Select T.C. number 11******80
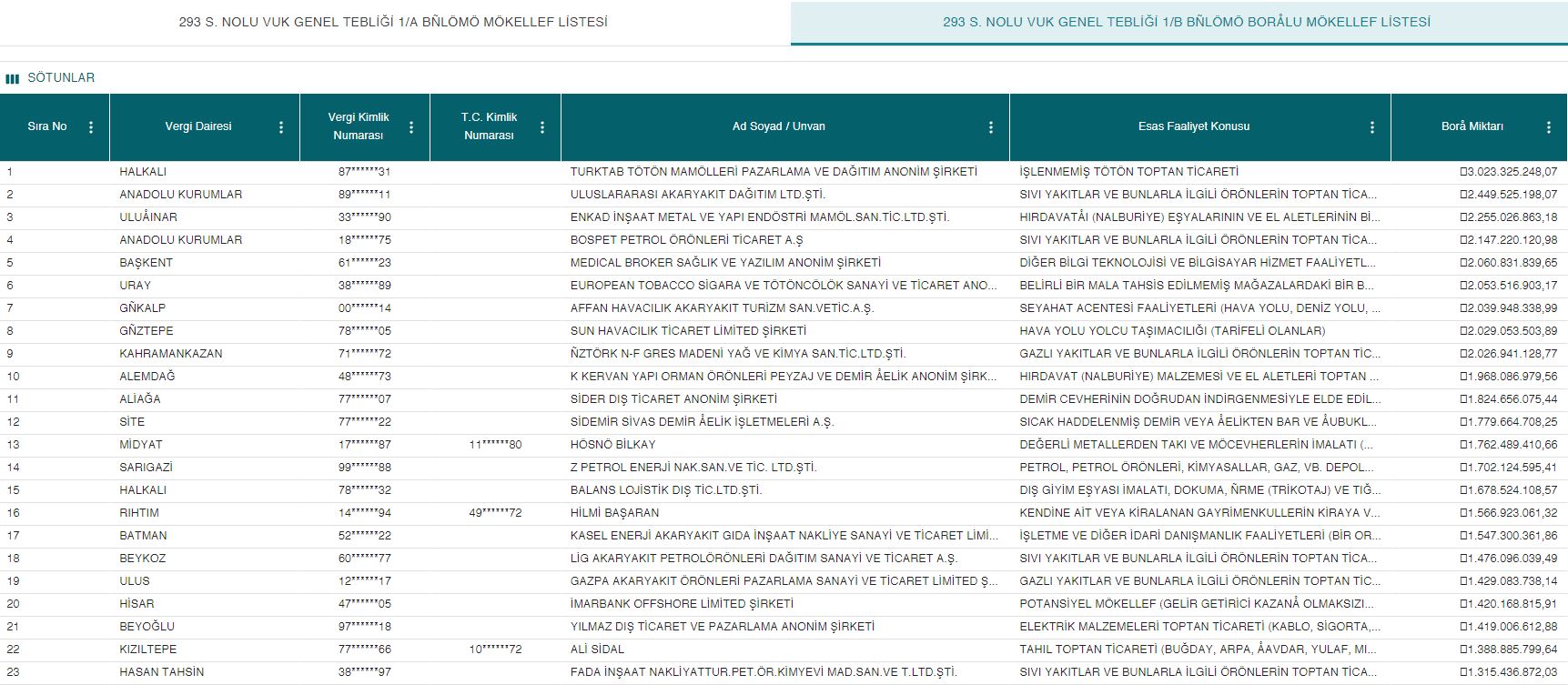Viewport: 1568px width, 685px height. [496, 445]
